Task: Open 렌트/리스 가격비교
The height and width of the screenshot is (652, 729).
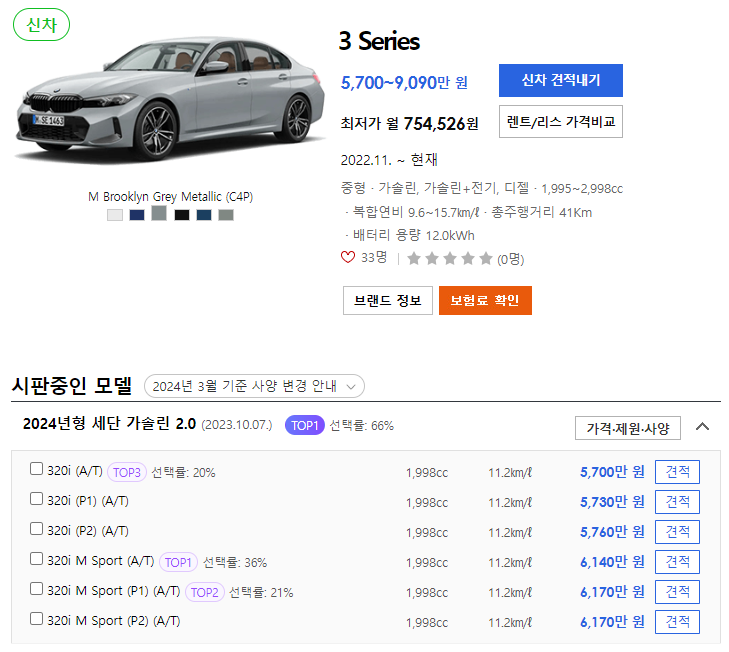Action: 561,122
